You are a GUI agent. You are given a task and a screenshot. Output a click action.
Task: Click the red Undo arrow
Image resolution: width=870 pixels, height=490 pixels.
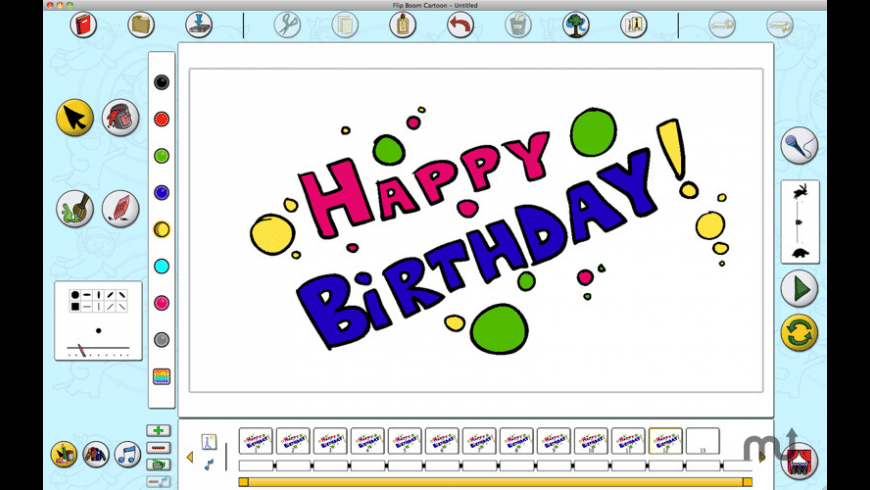[x=461, y=25]
